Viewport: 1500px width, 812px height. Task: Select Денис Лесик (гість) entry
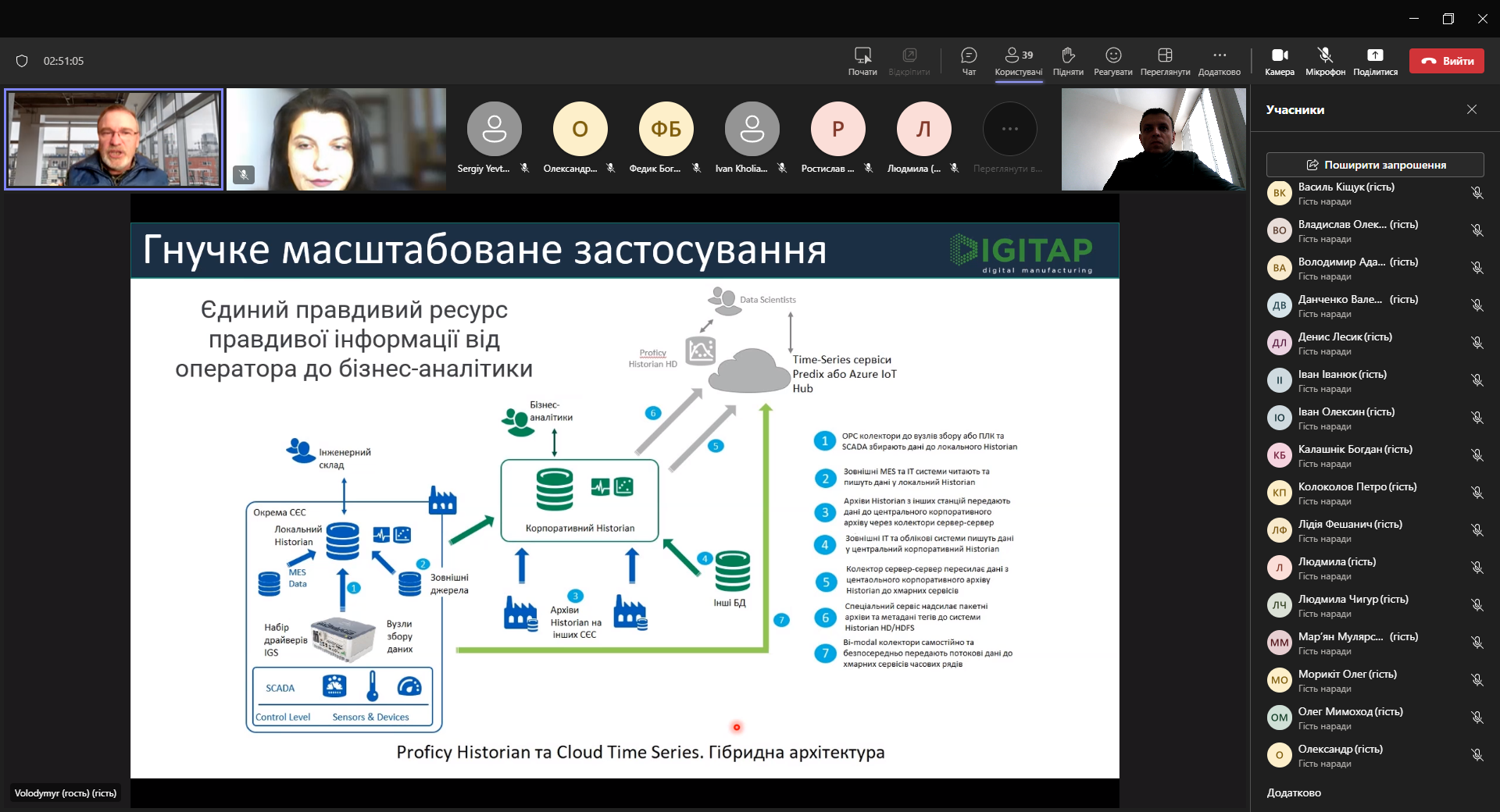[x=1375, y=343]
